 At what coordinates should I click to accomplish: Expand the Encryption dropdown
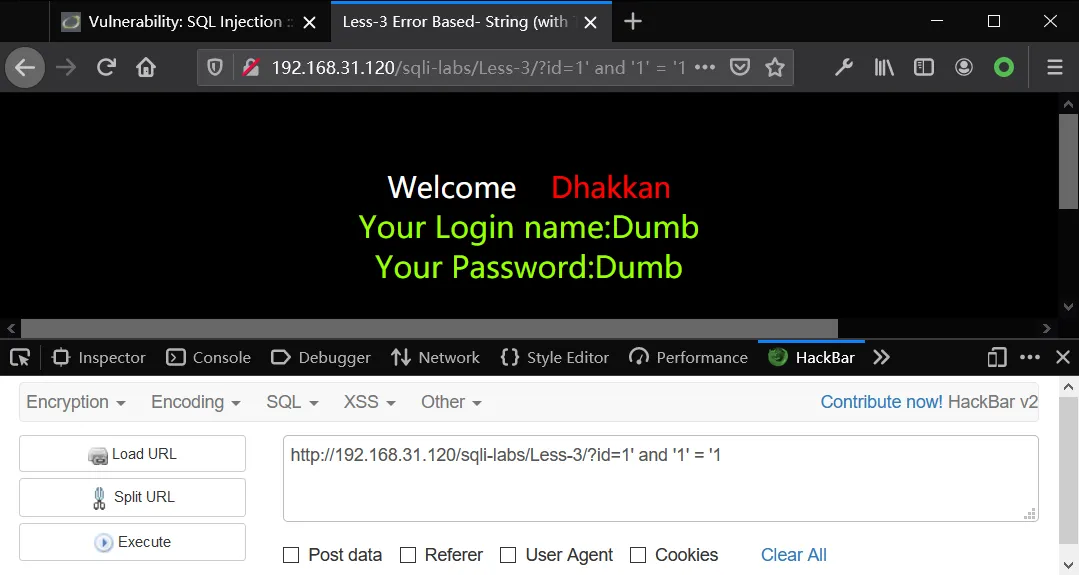tap(76, 402)
